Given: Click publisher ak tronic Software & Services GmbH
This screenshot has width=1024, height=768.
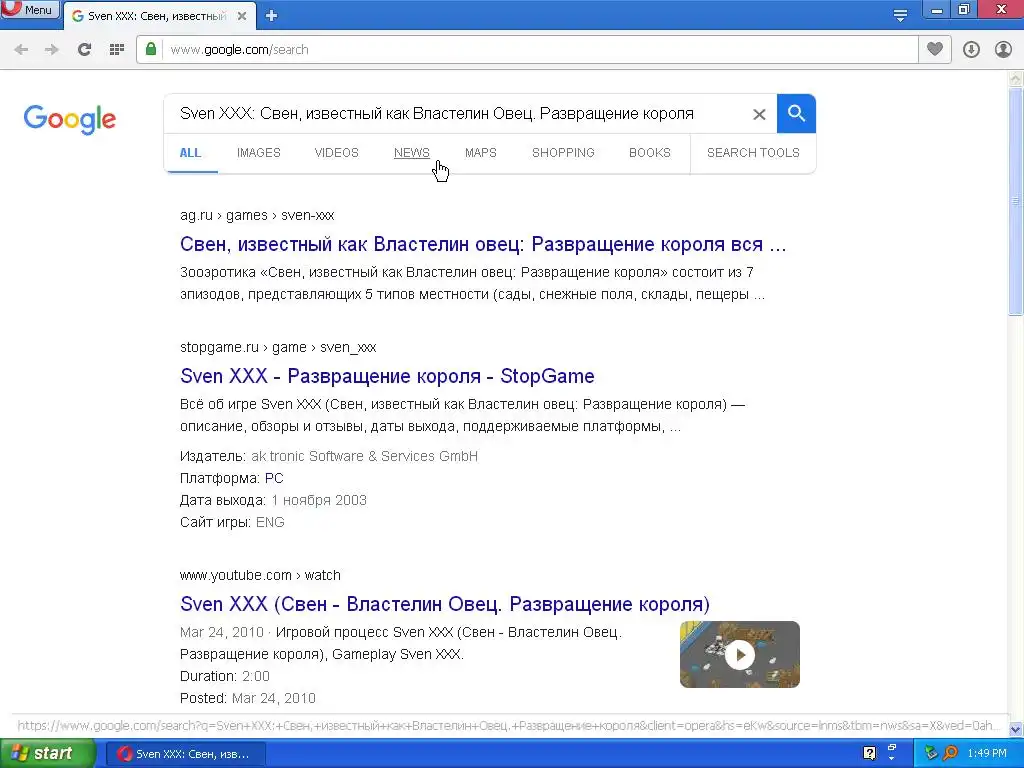Looking at the screenshot, I should point(364,456).
